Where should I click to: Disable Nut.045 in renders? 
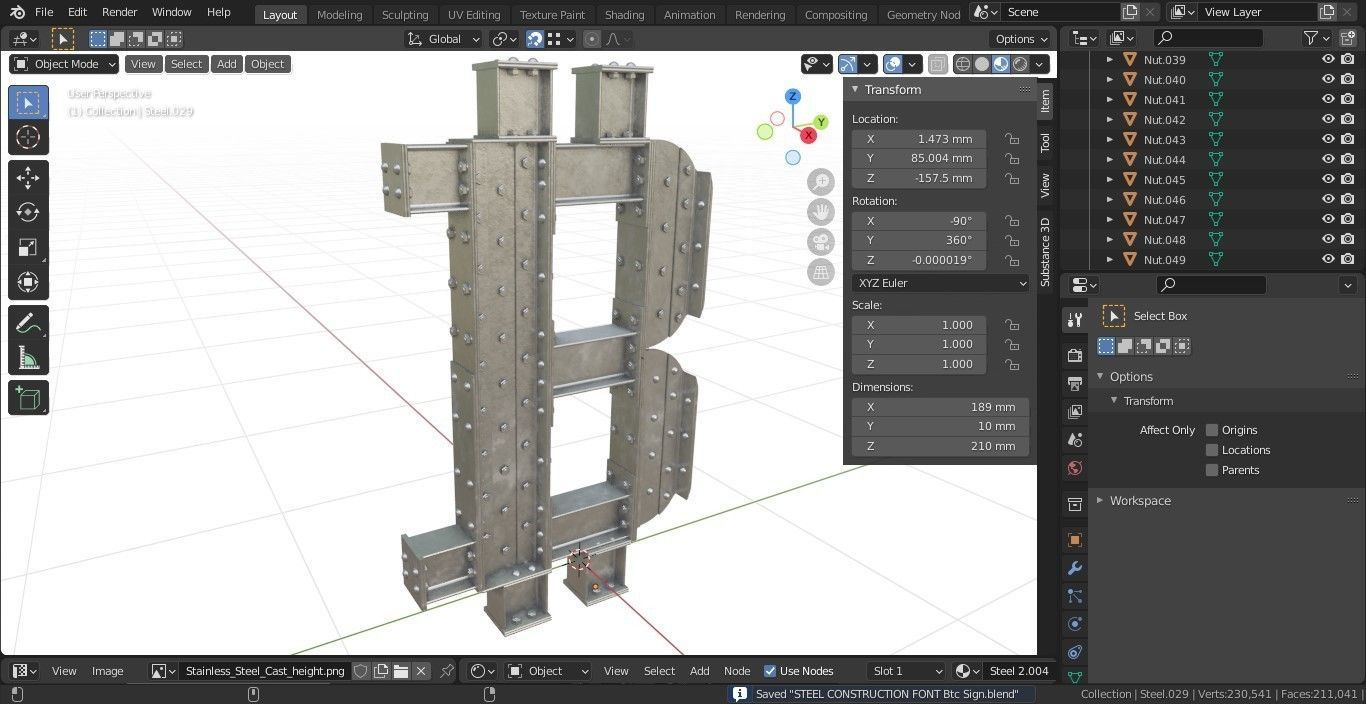tap(1348, 179)
